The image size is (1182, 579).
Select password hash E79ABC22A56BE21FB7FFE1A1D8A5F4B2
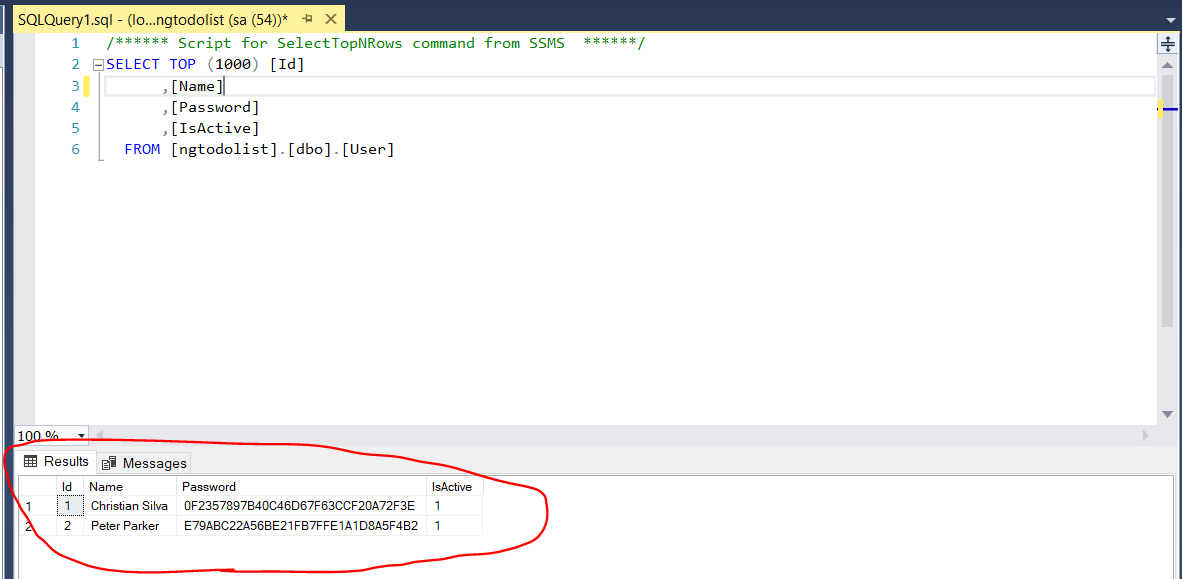pos(302,526)
